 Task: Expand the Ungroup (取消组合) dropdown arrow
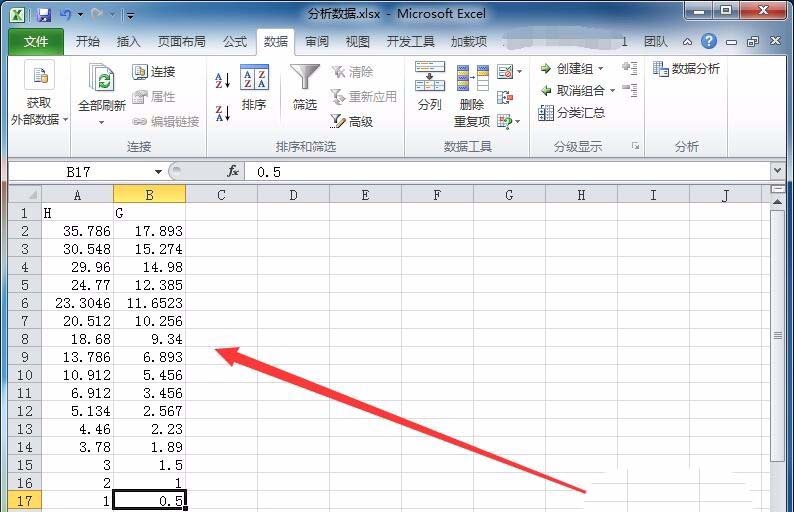[612, 91]
